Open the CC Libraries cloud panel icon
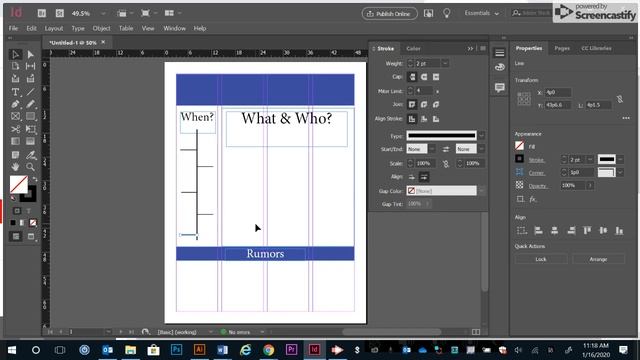This screenshot has height=360, width=640. [500, 67]
